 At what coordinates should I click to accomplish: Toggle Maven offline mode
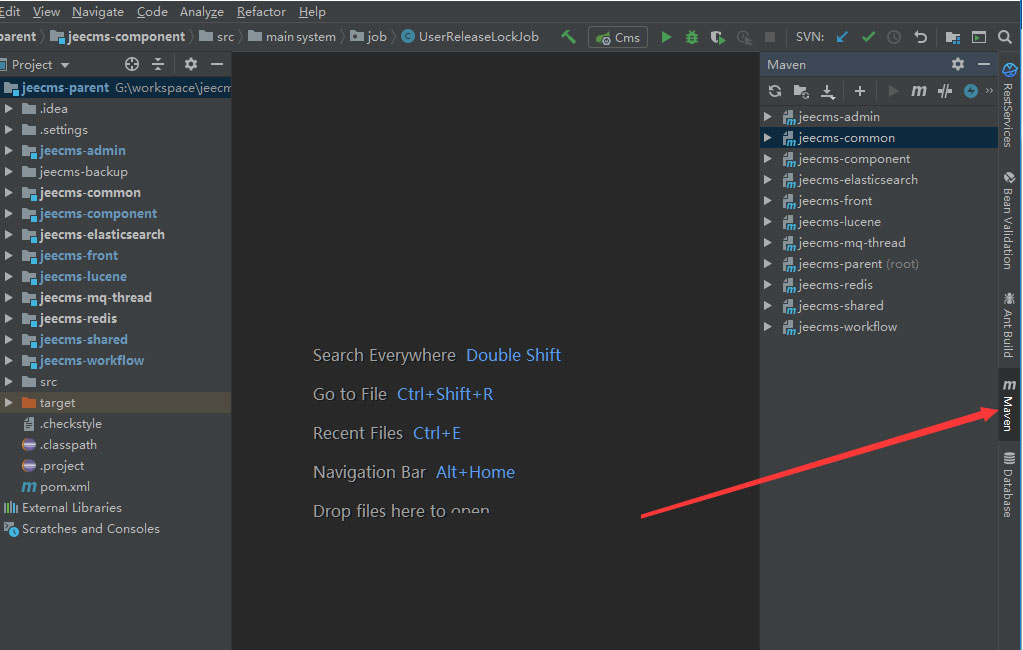[945, 91]
